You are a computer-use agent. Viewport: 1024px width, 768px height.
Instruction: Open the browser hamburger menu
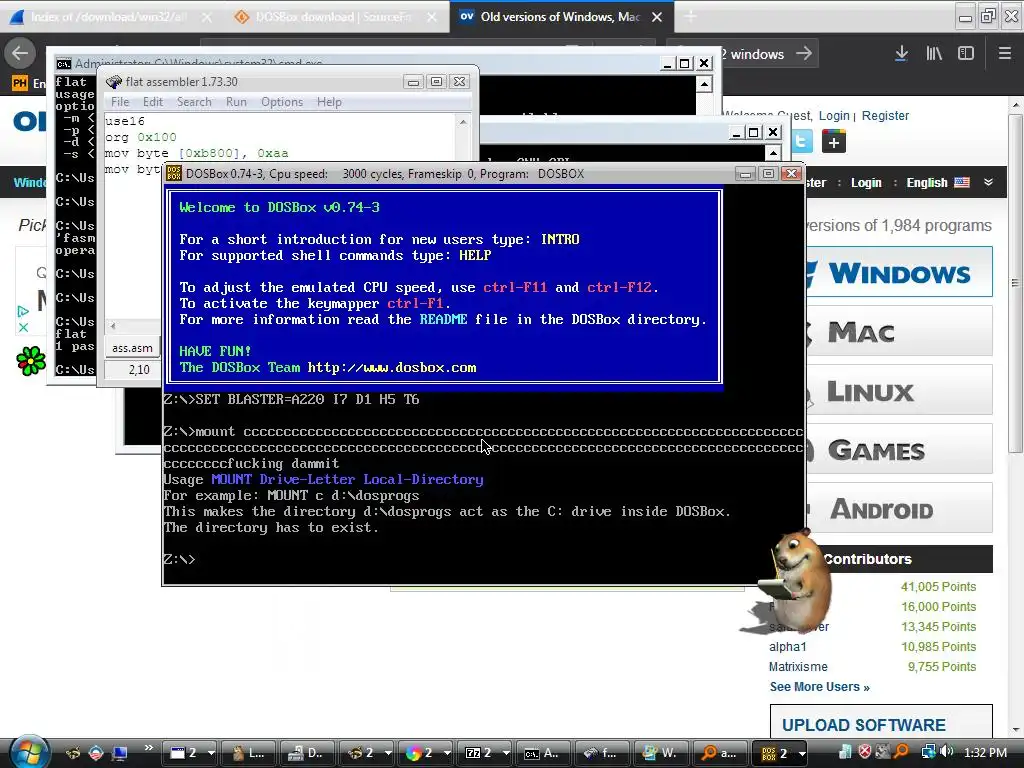tap(1004, 54)
